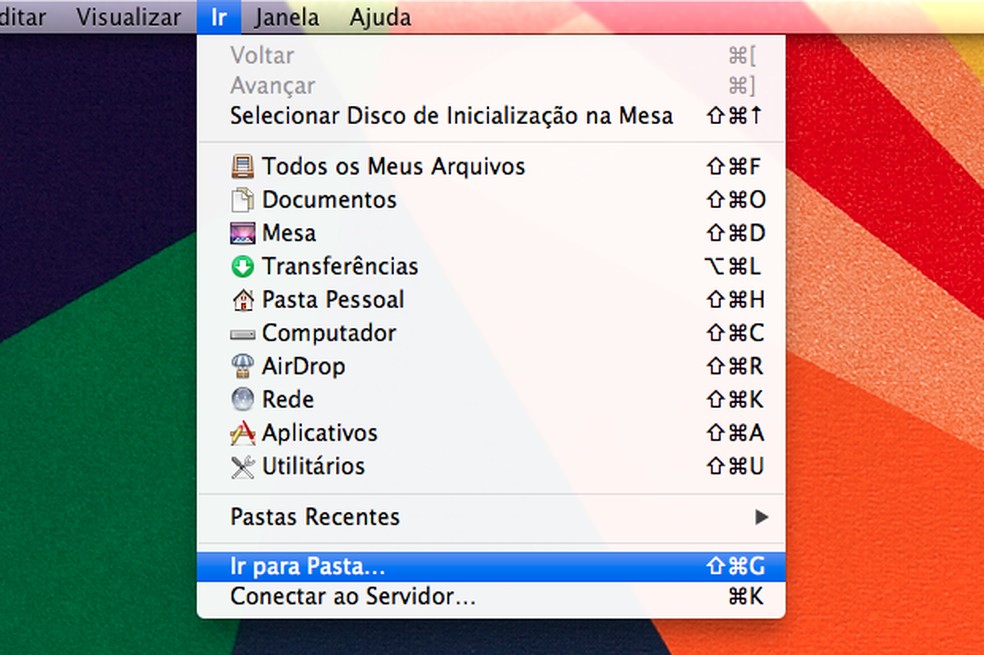This screenshot has width=984, height=655.
Task: Select the Utilitários label
Action: (x=314, y=466)
